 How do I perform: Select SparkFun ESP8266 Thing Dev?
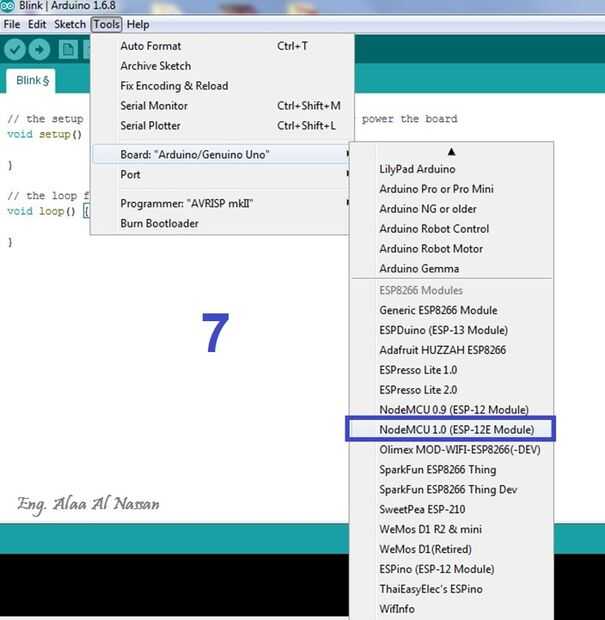[x=452, y=490]
